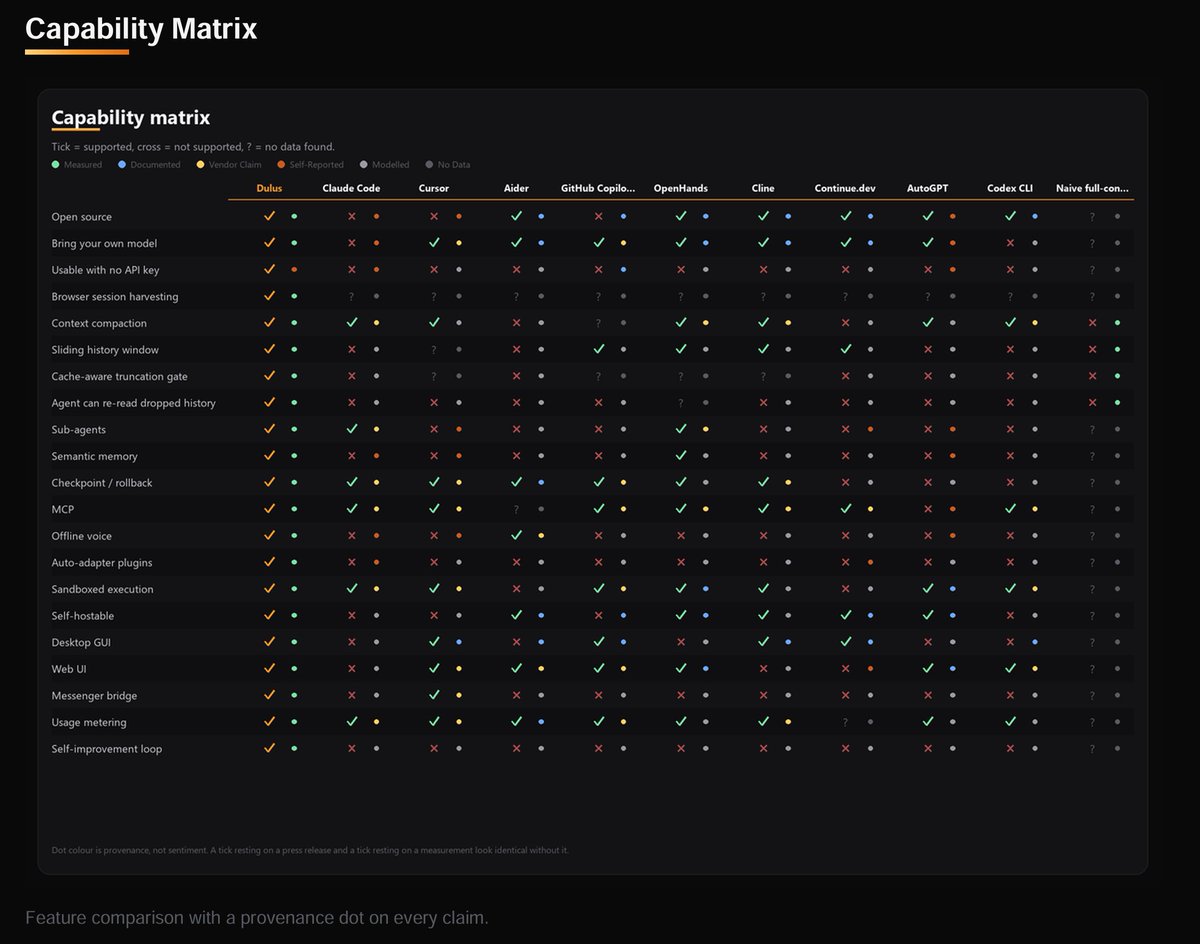
Task: Click Agent can re-read dropped history label
Action: pos(134,403)
